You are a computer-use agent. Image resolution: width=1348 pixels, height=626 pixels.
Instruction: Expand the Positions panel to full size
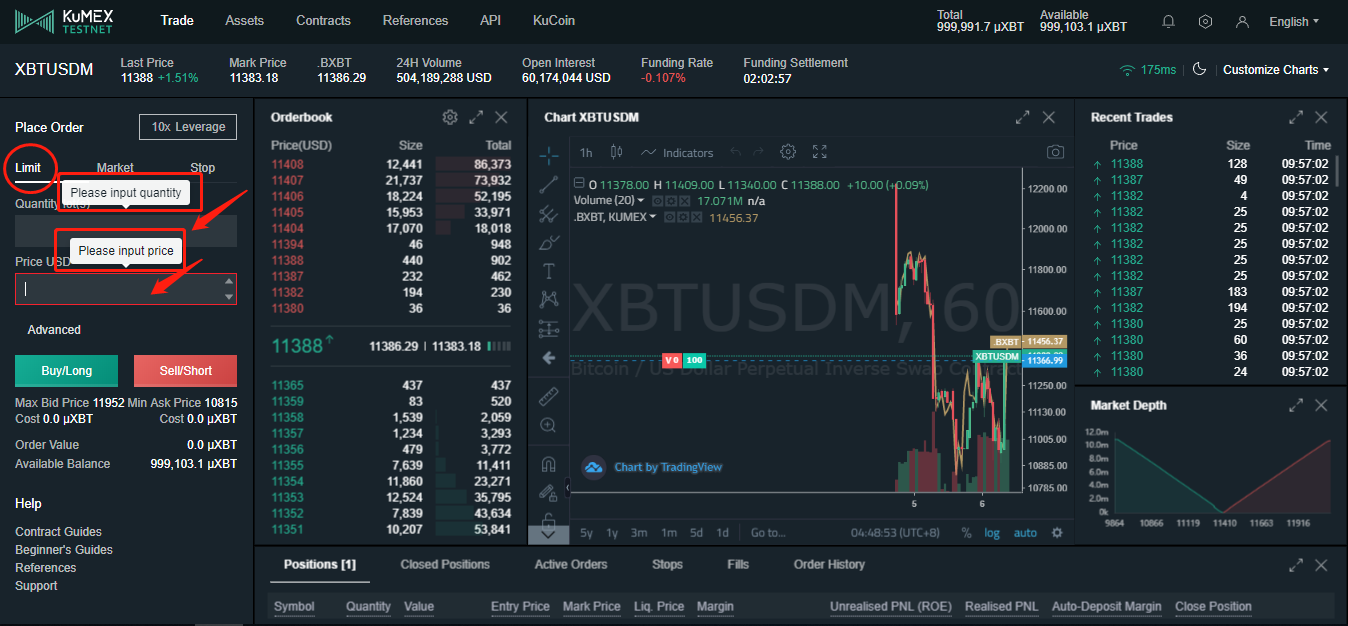point(1296,565)
